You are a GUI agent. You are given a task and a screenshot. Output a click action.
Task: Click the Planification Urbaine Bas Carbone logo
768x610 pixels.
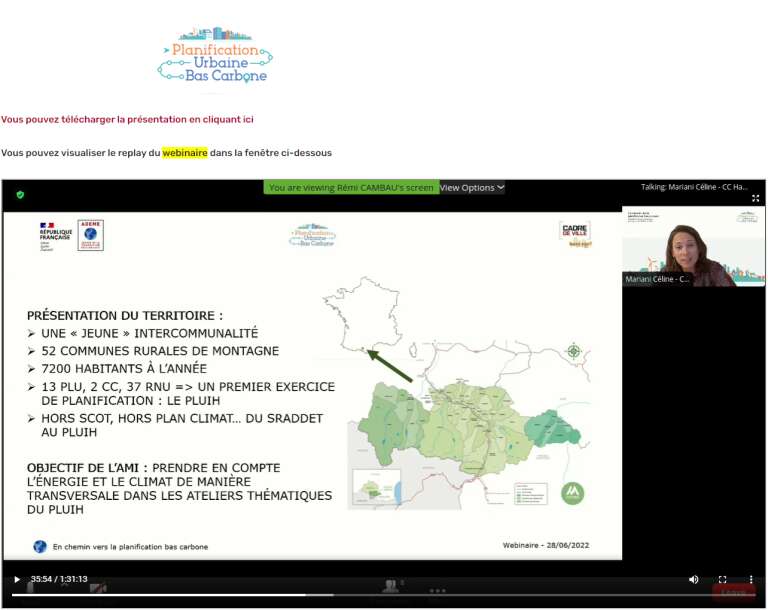coord(215,55)
